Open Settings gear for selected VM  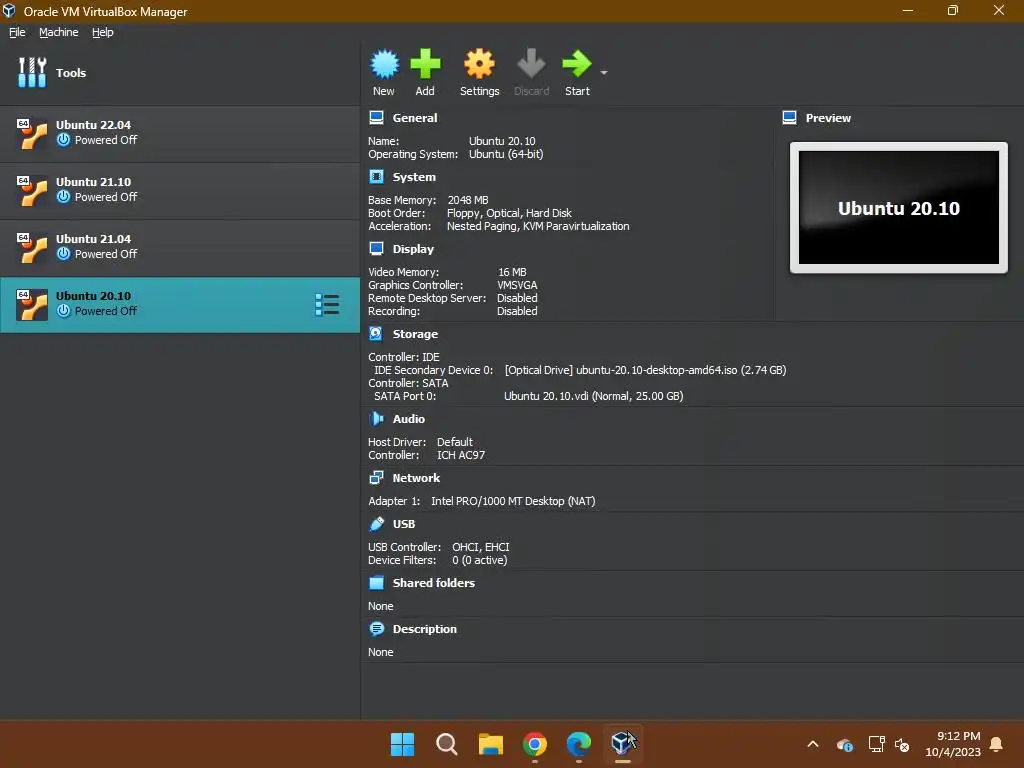pos(479,65)
